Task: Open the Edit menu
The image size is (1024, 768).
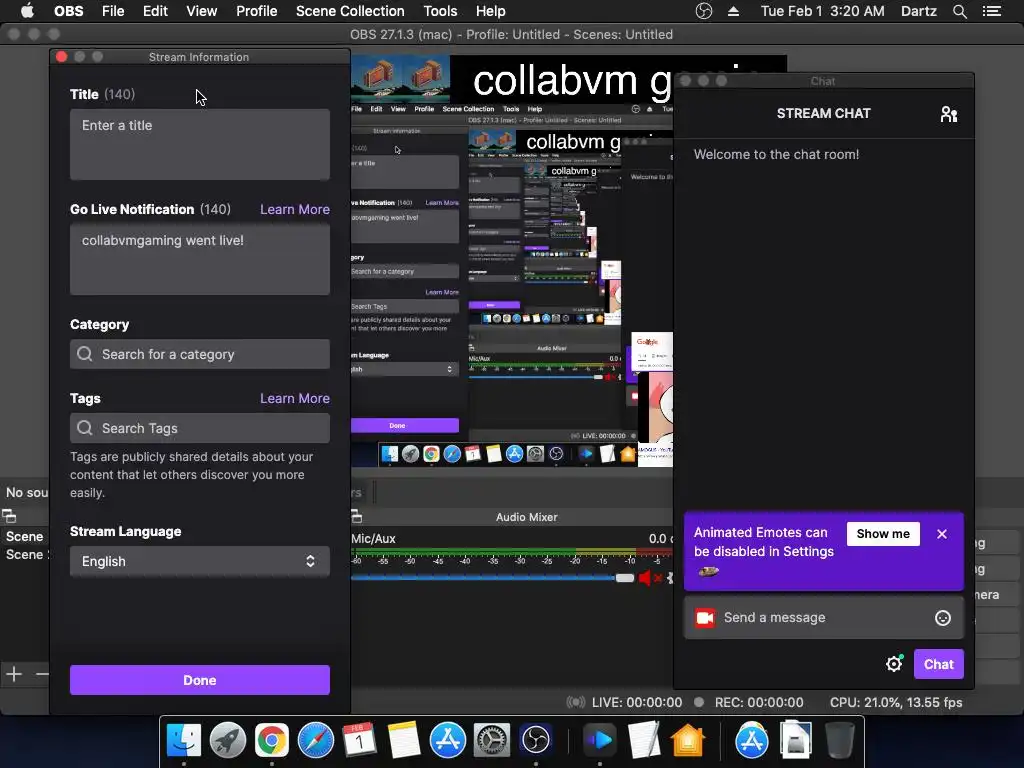Action: 155,11
